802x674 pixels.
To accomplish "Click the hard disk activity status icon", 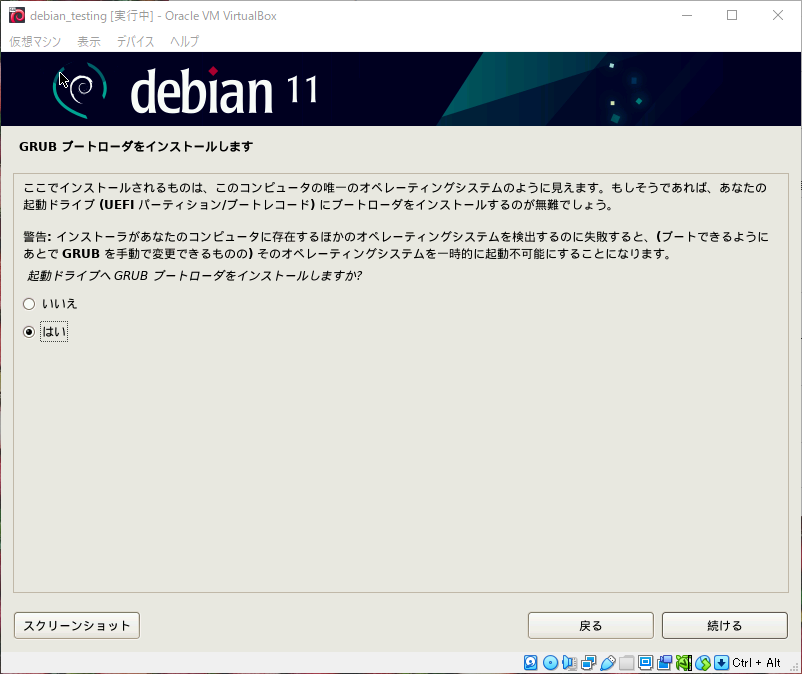I will tap(530, 663).
